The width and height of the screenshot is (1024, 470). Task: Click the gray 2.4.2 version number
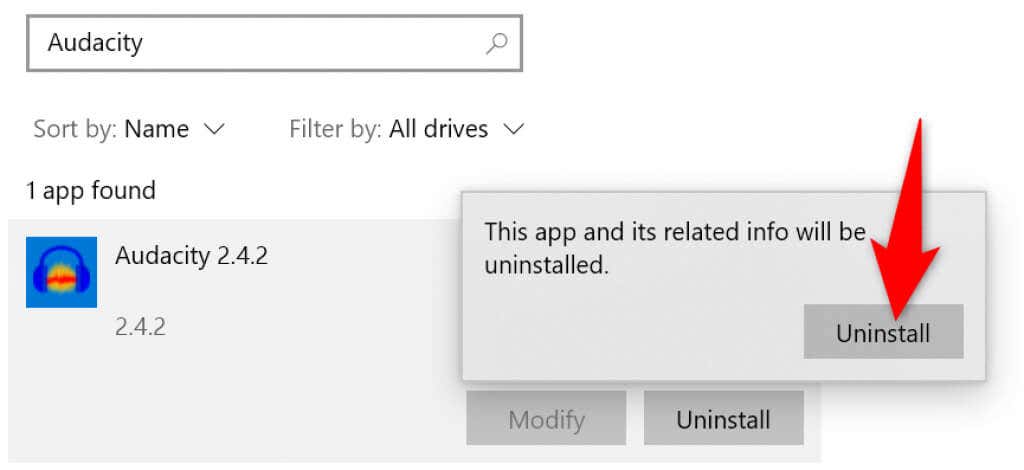pos(140,327)
